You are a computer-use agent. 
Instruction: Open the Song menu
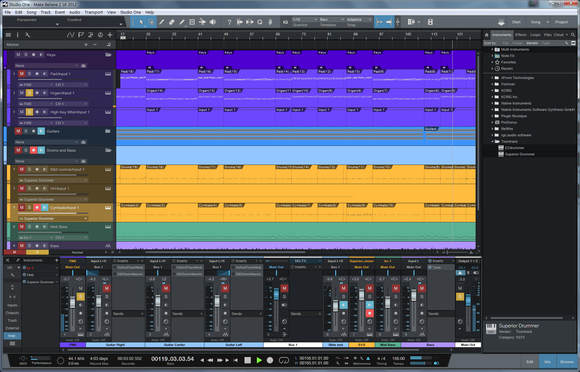[31, 12]
